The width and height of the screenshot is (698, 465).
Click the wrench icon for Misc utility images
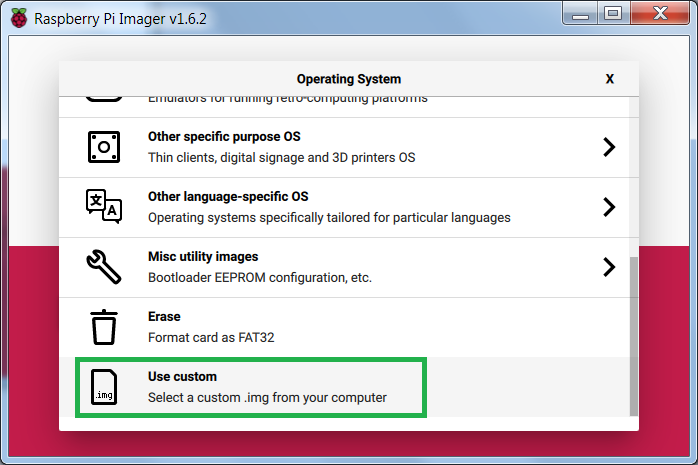coord(104,267)
